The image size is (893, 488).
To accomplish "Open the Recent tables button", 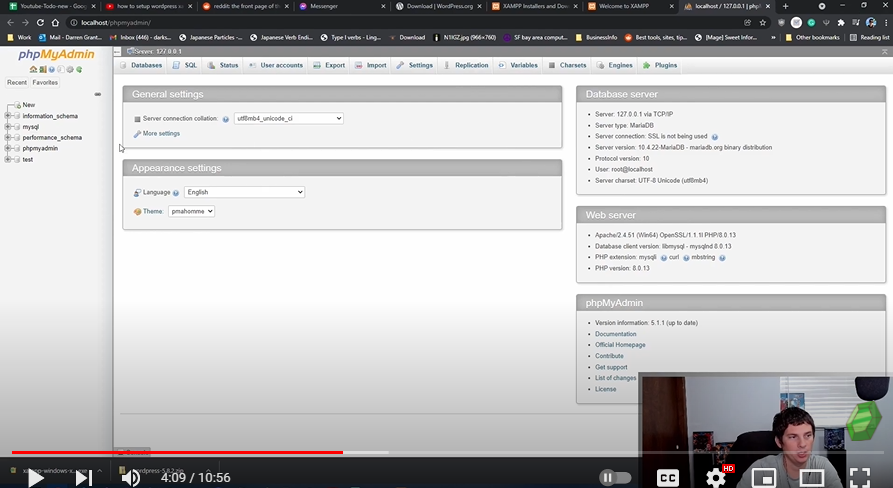I will point(17,83).
